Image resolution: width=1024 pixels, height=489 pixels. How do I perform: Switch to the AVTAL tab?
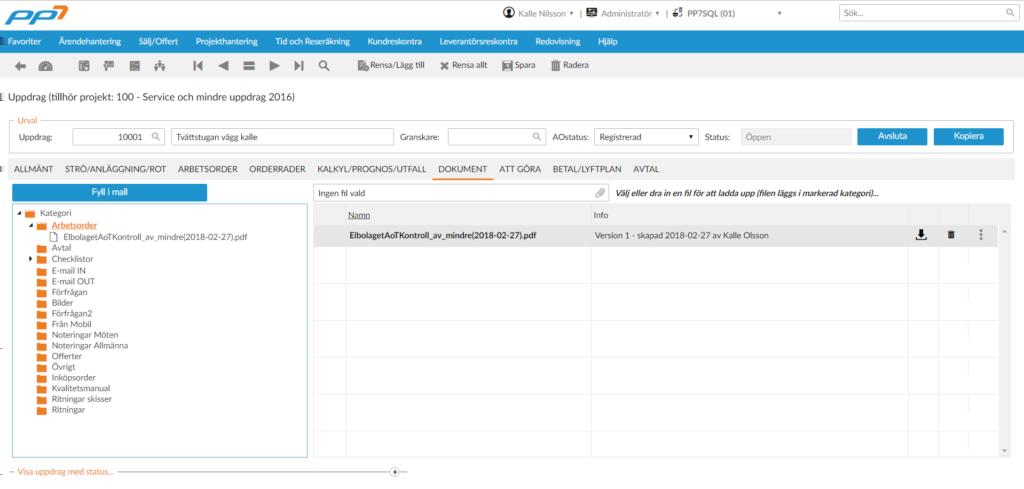pos(646,169)
